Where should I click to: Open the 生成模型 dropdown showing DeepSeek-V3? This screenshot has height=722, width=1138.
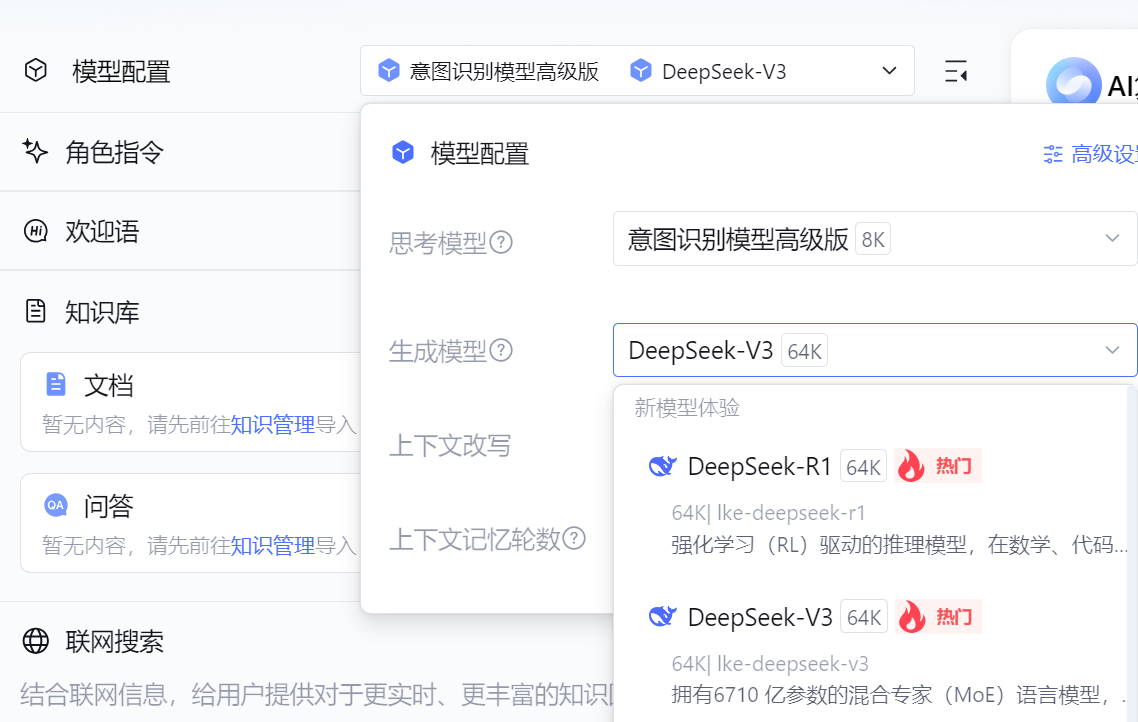click(875, 350)
